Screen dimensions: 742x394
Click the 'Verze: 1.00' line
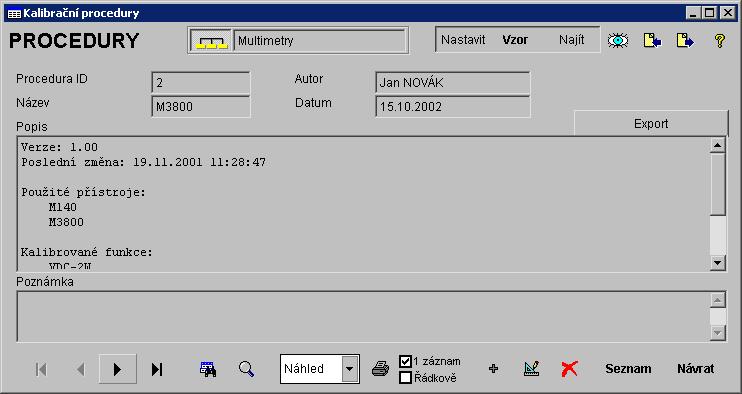click(x=59, y=148)
